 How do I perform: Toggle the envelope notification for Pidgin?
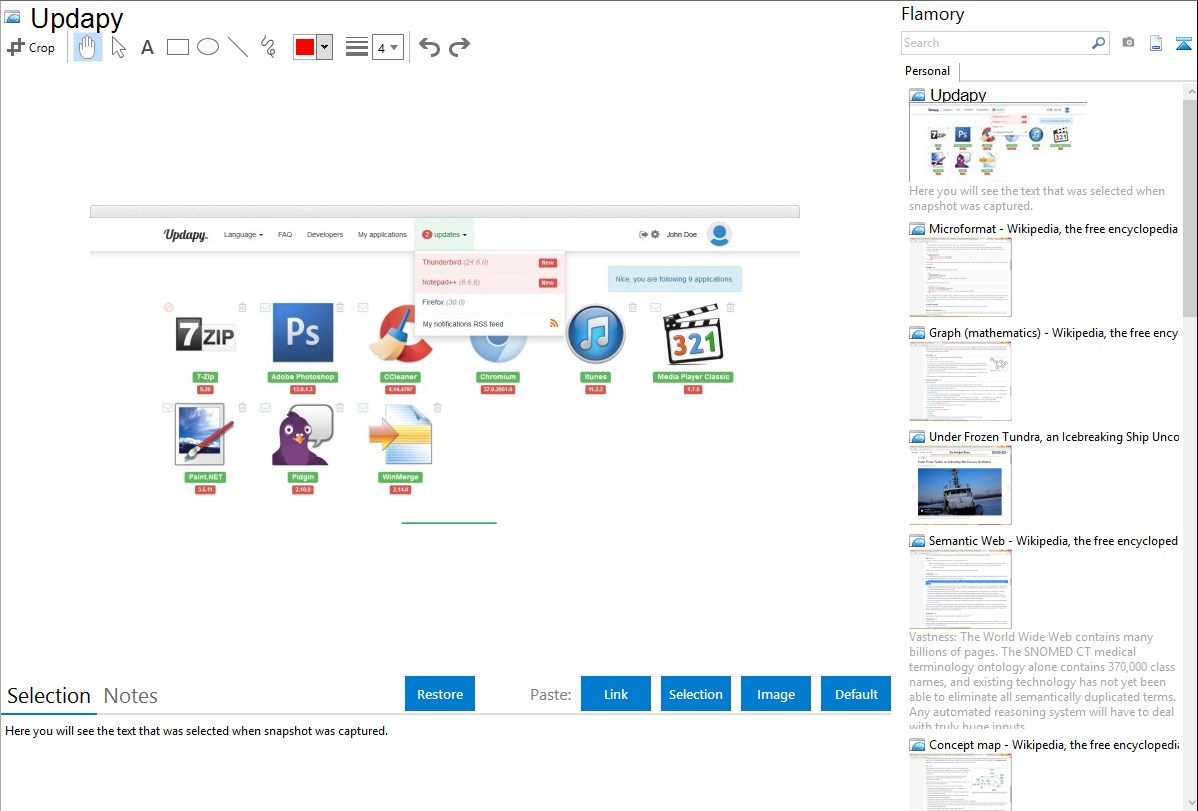click(x=265, y=407)
